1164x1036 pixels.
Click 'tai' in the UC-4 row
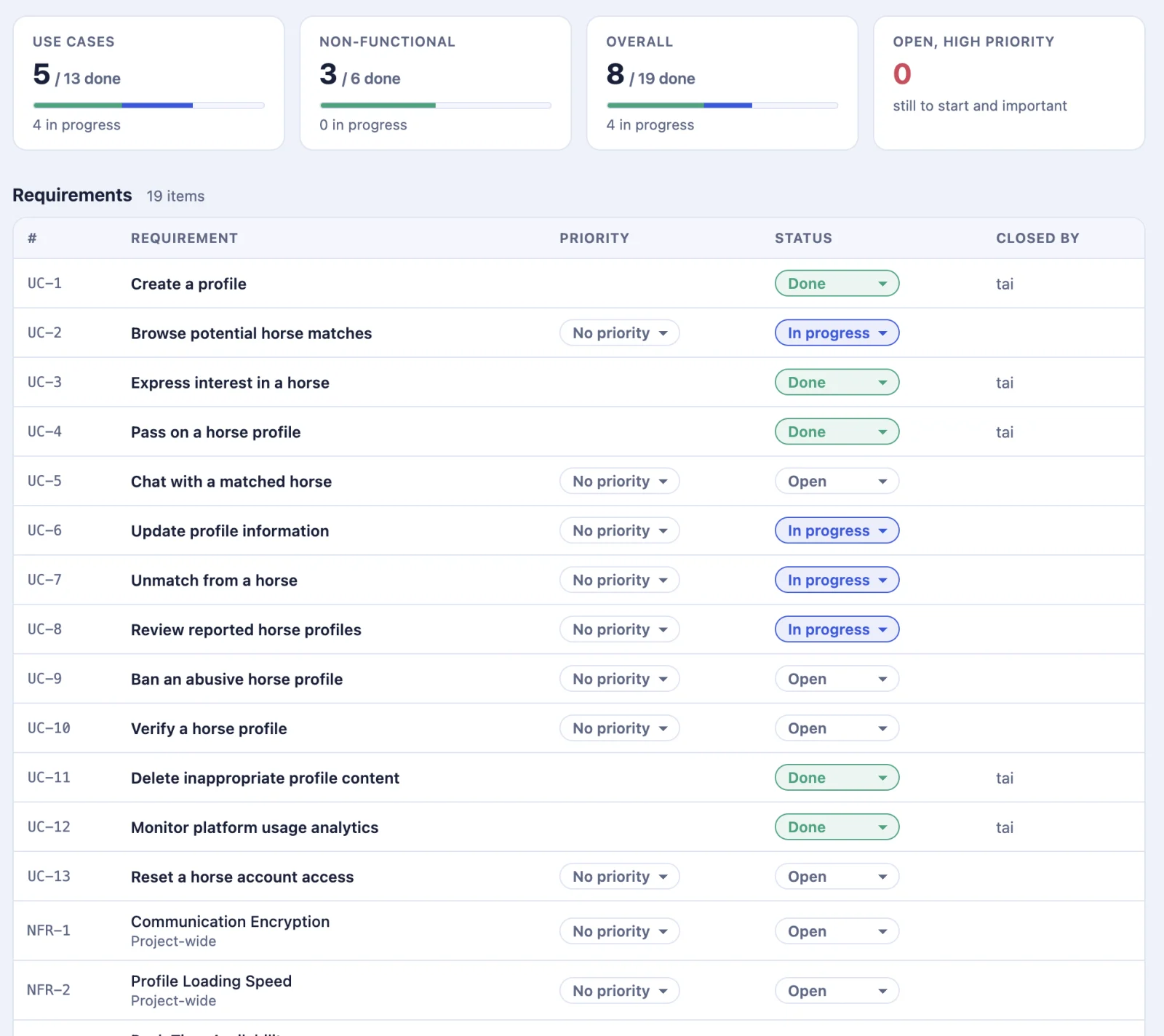coord(1005,433)
